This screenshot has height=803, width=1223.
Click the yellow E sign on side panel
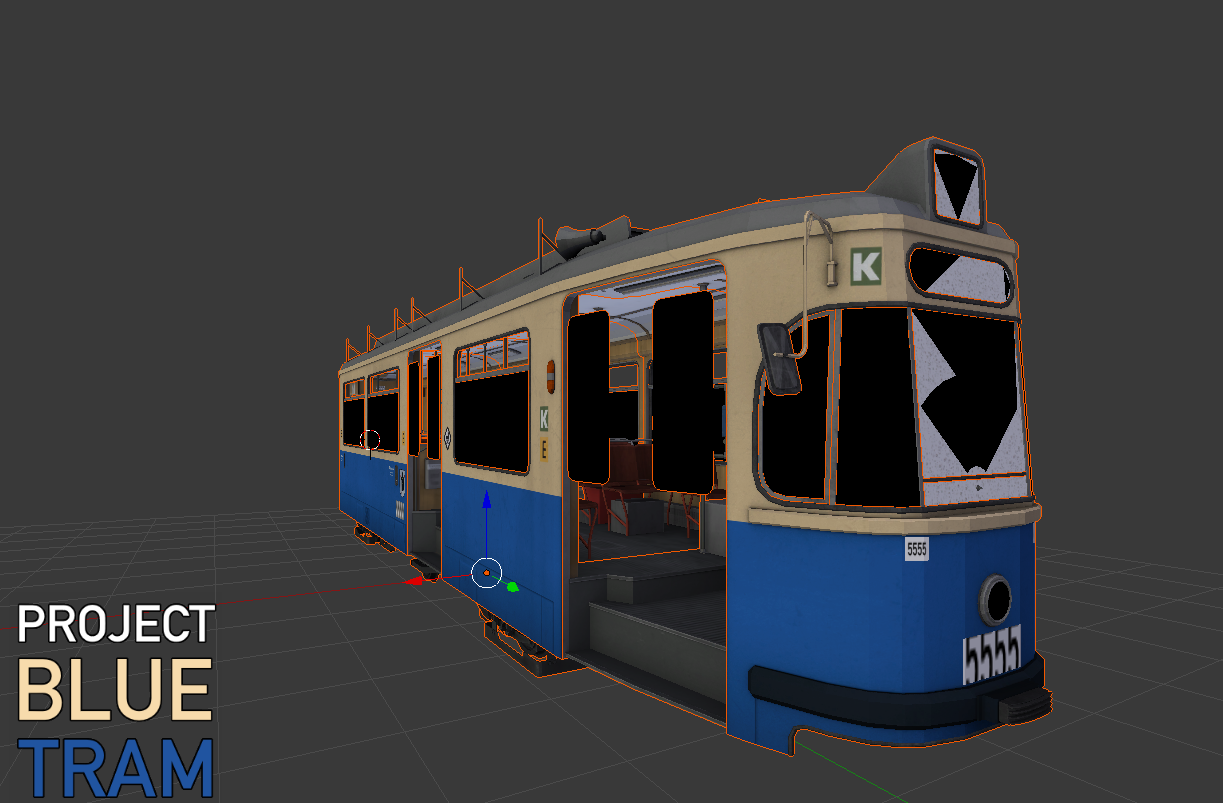click(544, 448)
